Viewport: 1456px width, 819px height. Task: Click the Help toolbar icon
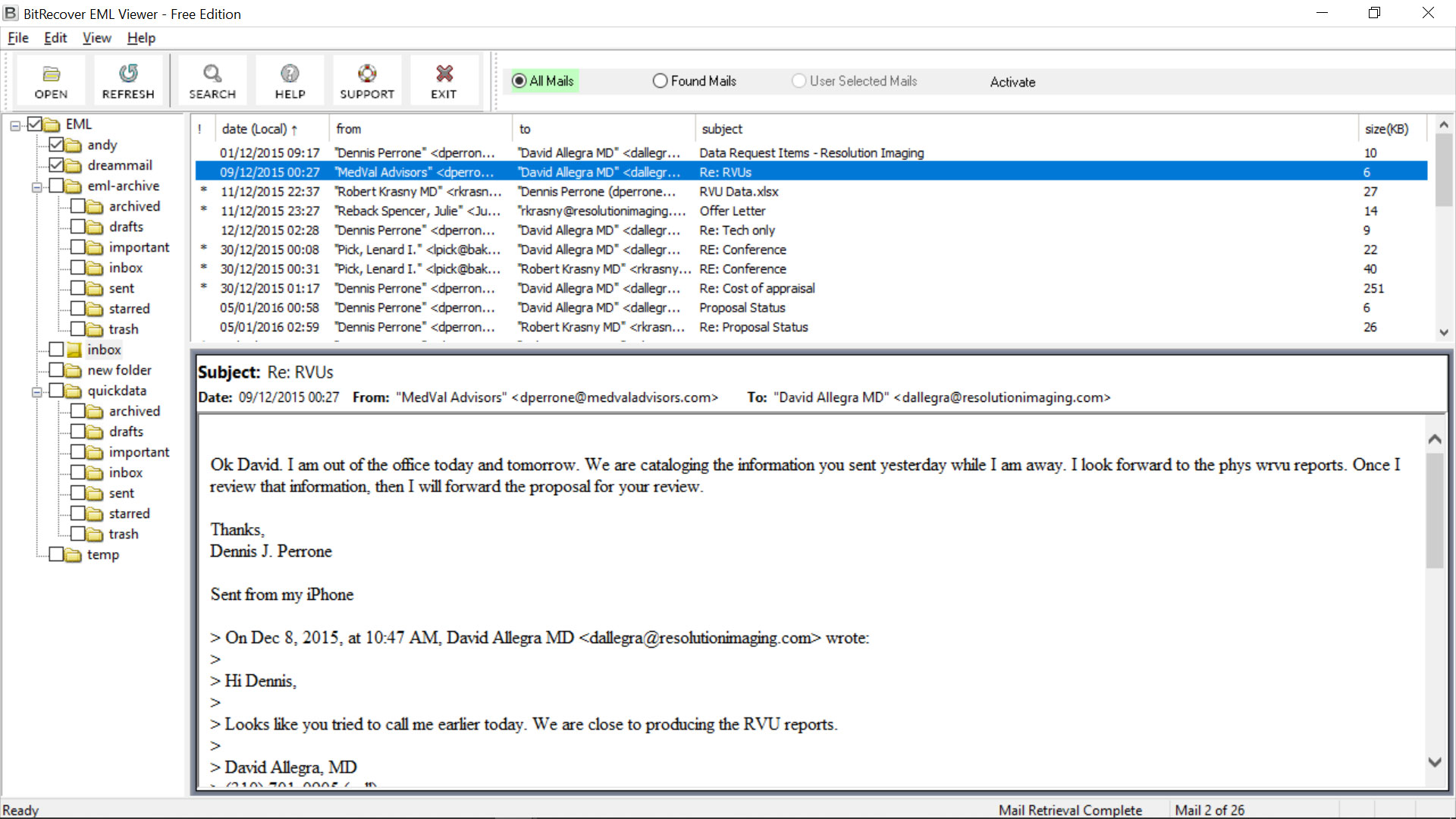(x=290, y=80)
